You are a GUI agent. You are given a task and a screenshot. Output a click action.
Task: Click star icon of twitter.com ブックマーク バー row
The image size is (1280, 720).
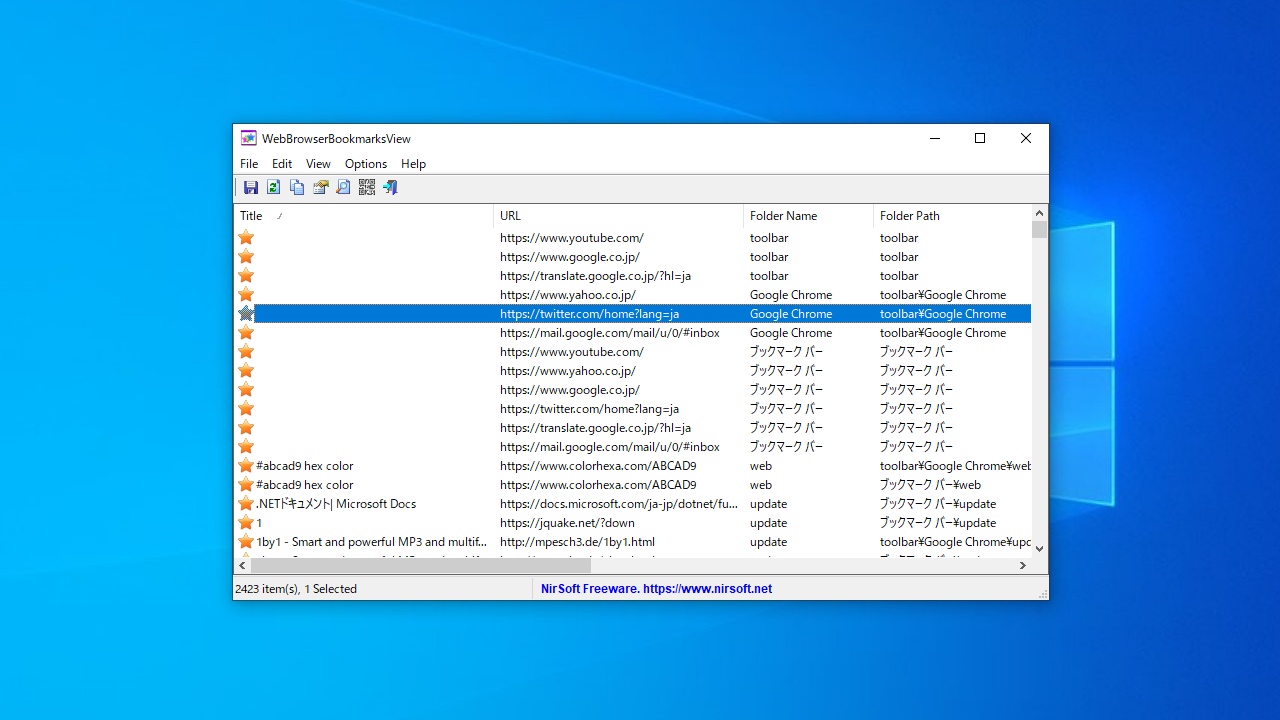click(x=246, y=409)
